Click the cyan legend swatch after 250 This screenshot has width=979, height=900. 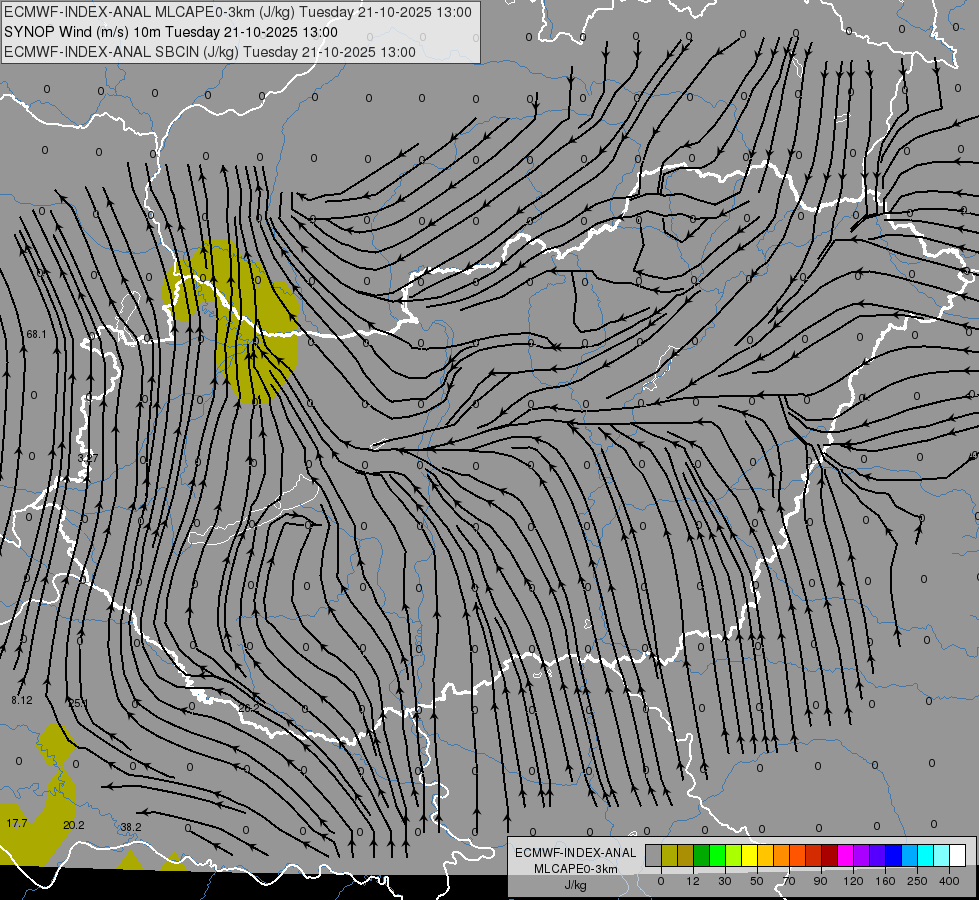pos(926,856)
